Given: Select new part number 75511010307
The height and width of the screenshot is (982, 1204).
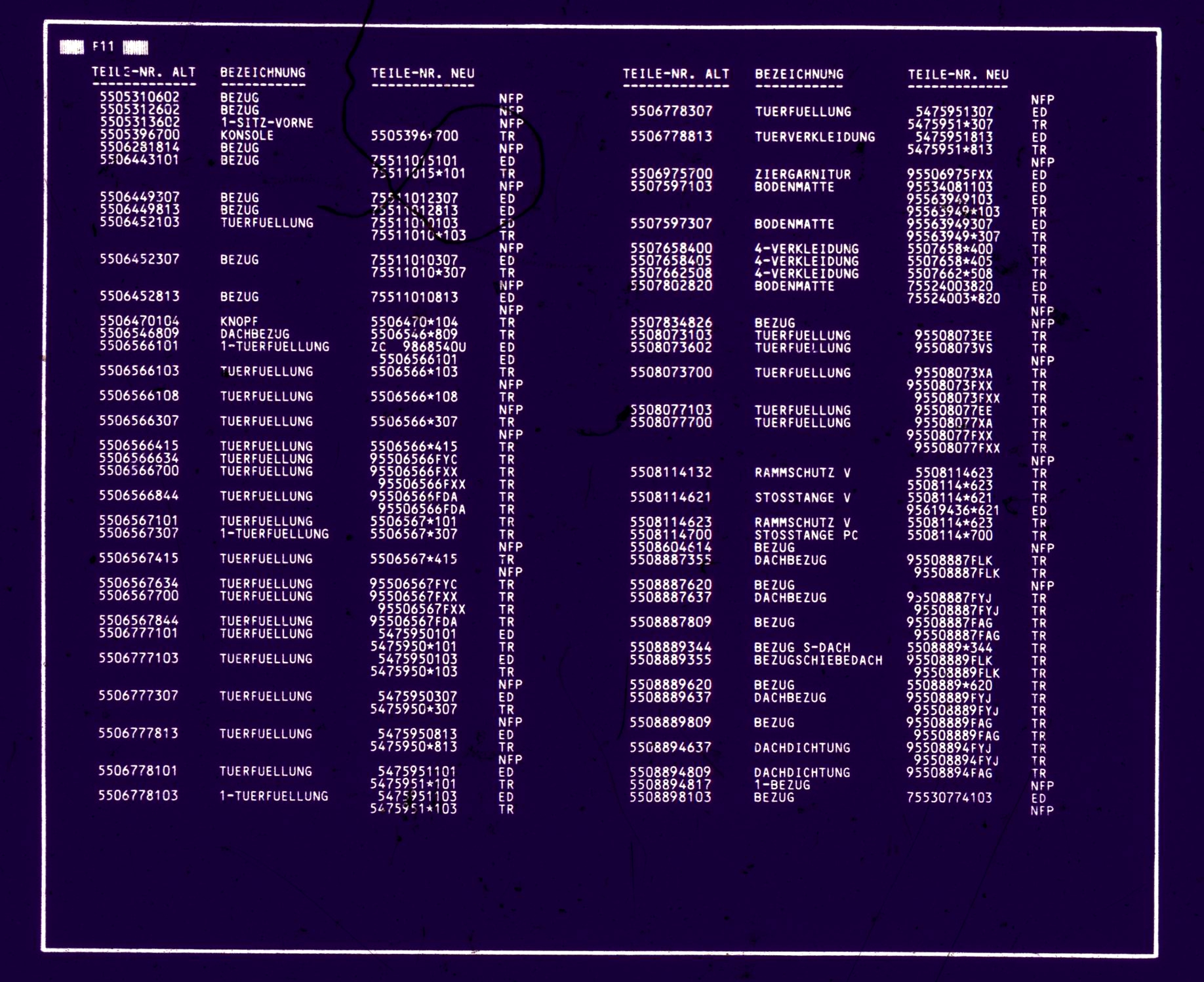Looking at the screenshot, I should point(414,260).
